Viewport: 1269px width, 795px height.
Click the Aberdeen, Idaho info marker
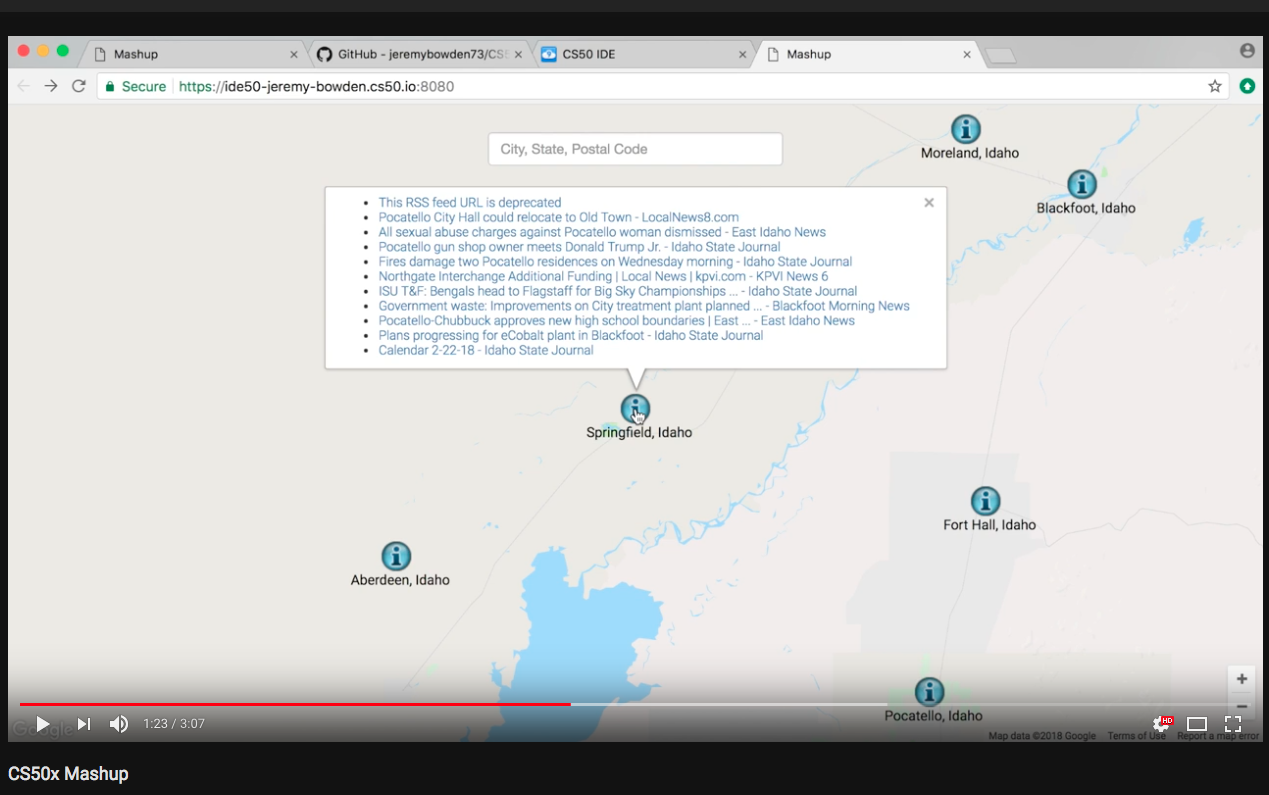click(396, 556)
